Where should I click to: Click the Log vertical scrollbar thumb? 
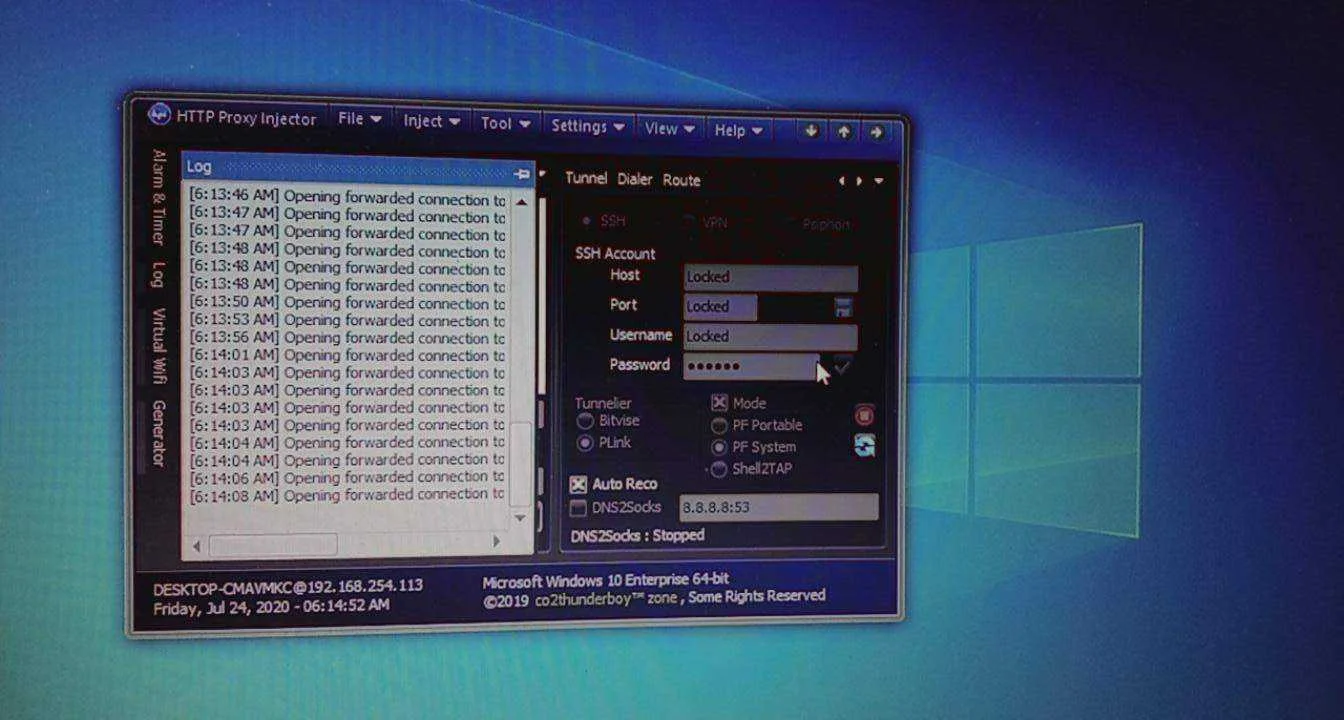[520, 463]
